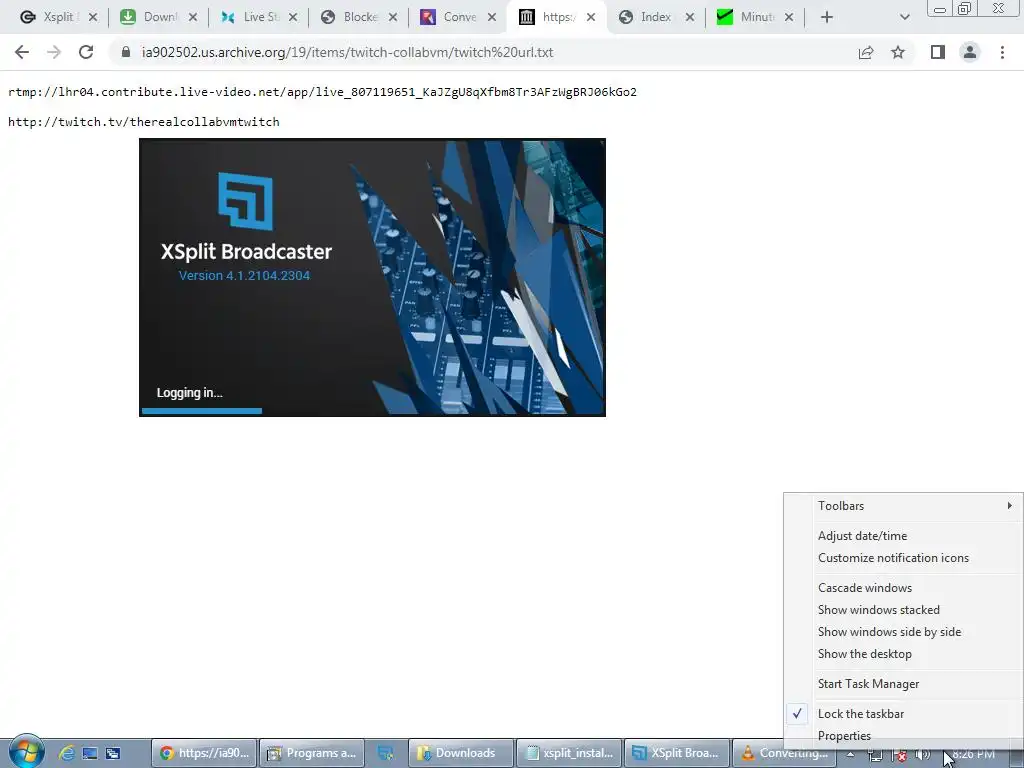Switch to VLC Converting taskbar button

784,753
